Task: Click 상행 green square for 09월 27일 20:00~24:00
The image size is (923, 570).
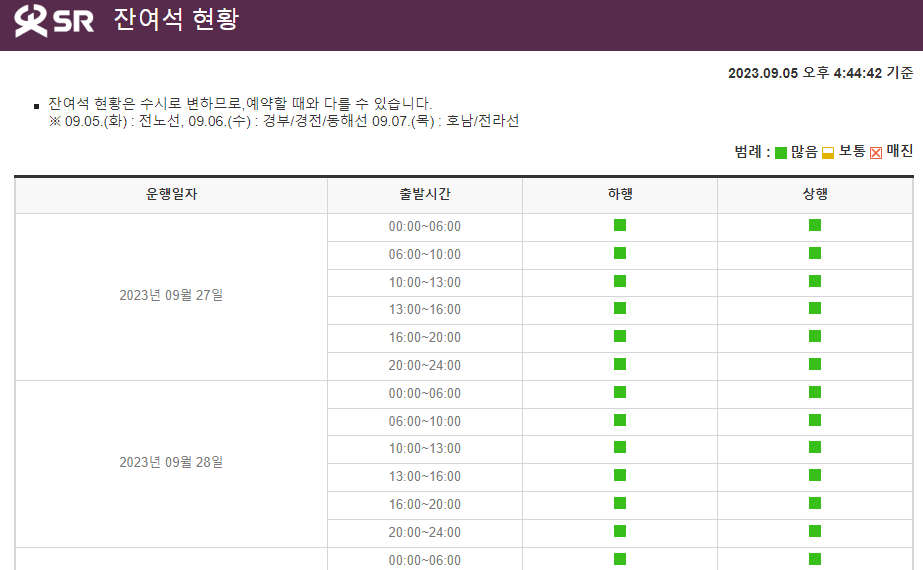Action: point(815,364)
